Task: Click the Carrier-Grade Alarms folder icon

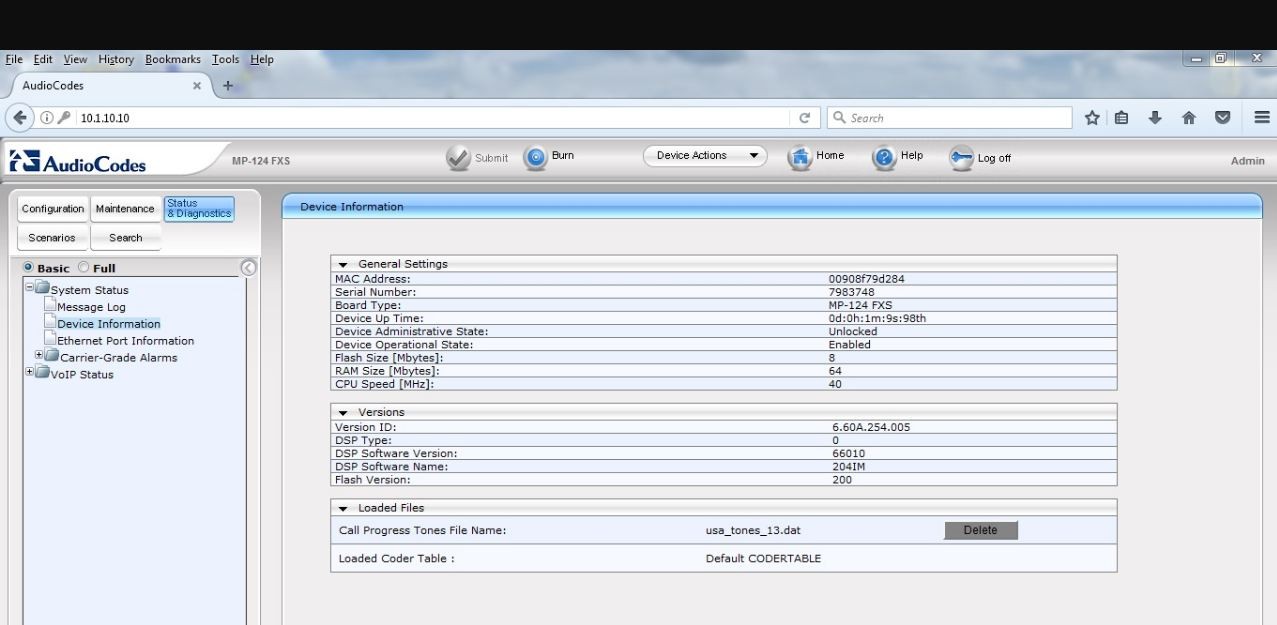Action: tap(51, 357)
